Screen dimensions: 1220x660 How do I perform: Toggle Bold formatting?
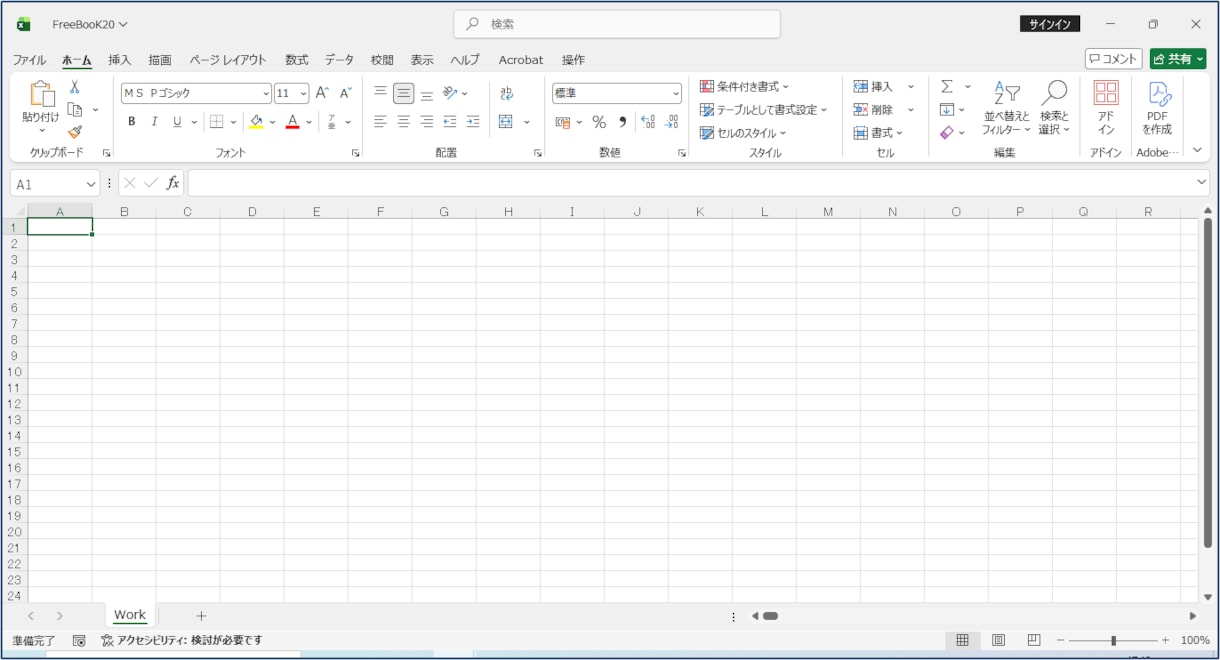click(x=131, y=122)
